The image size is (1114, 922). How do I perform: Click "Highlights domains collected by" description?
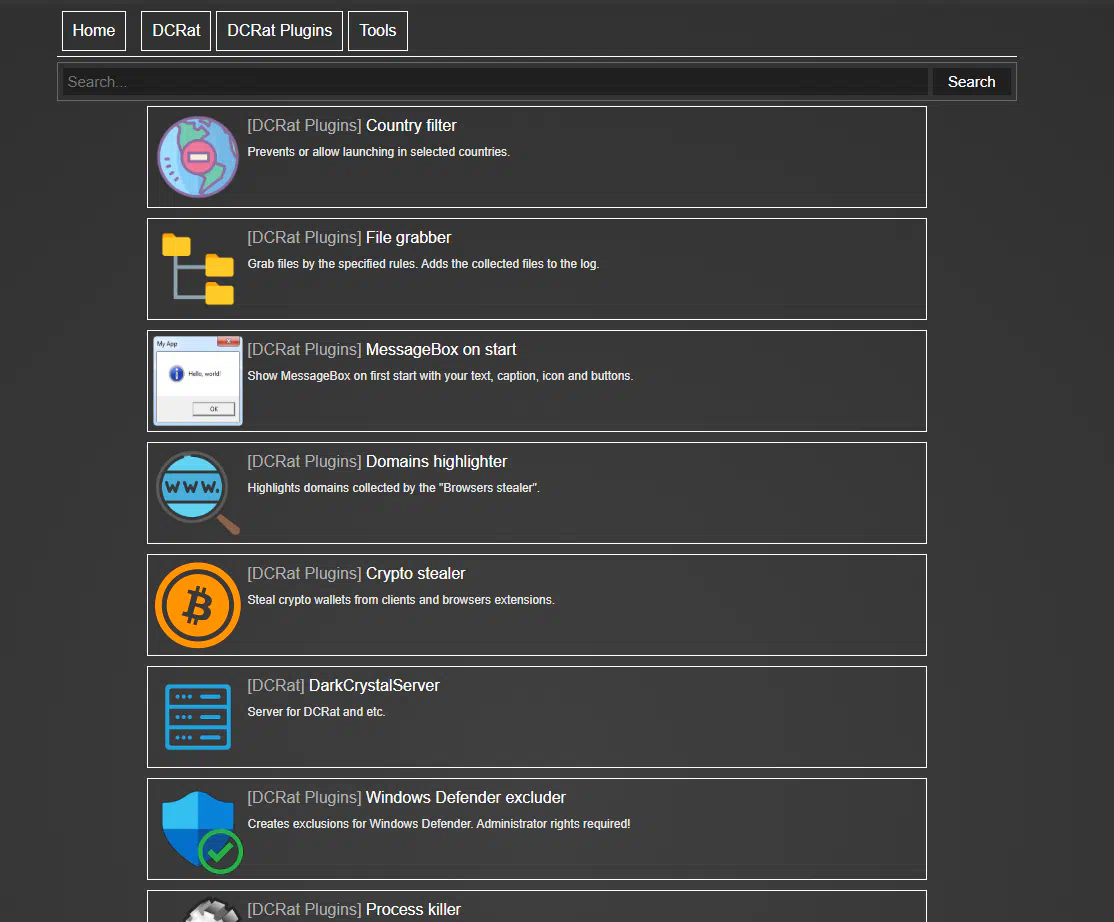394,488
